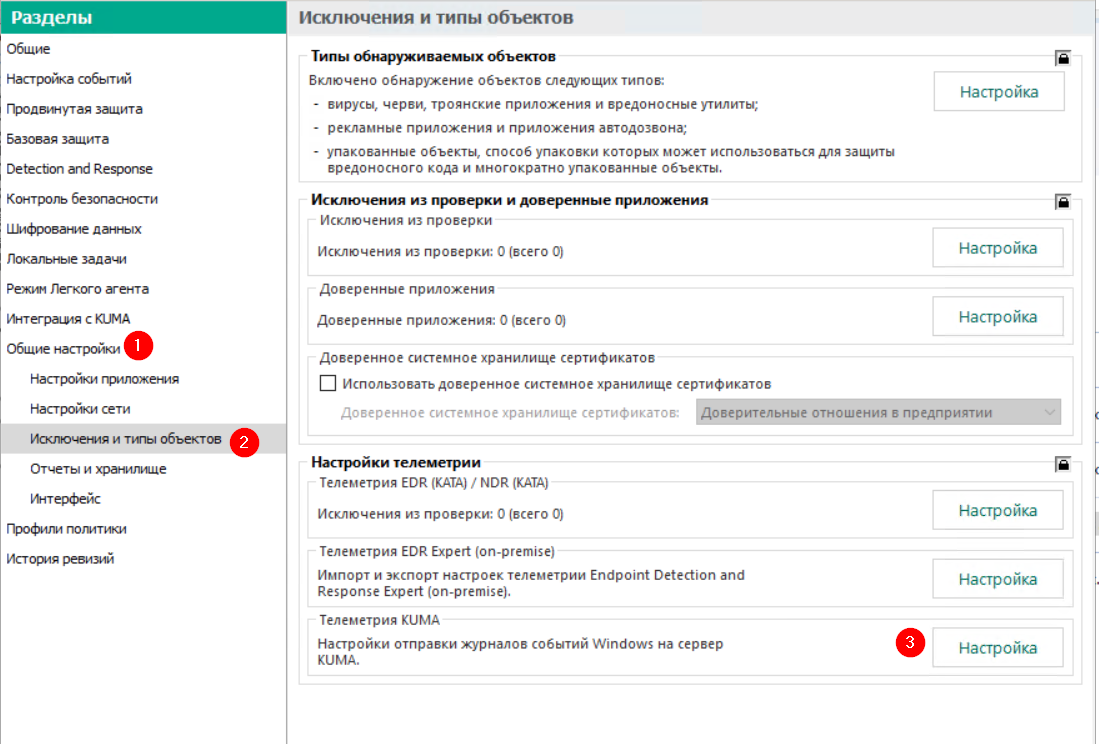Open the Настройки приложения subsection

click(x=104, y=379)
